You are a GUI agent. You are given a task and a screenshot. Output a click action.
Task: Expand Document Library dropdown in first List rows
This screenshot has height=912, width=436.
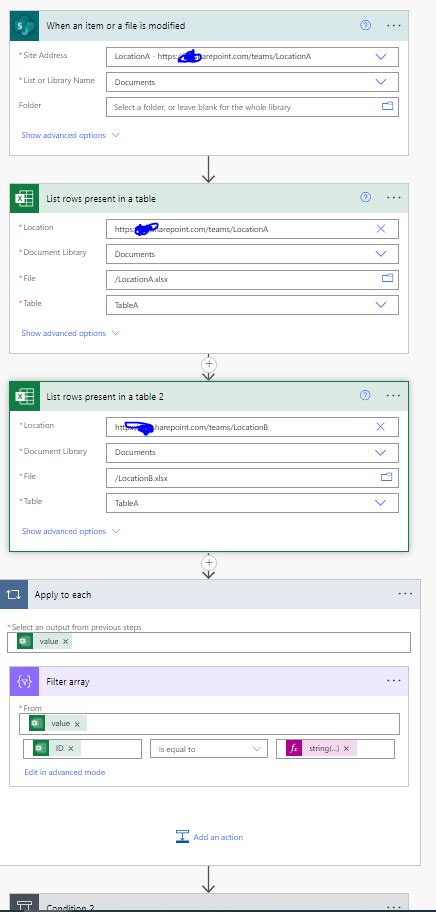[x=381, y=254]
